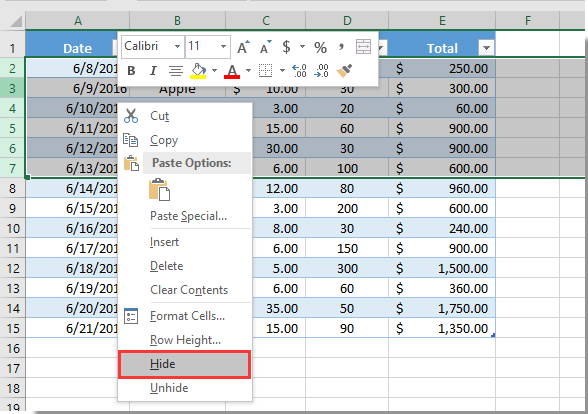Click price cell showing 35.00

tap(279, 309)
